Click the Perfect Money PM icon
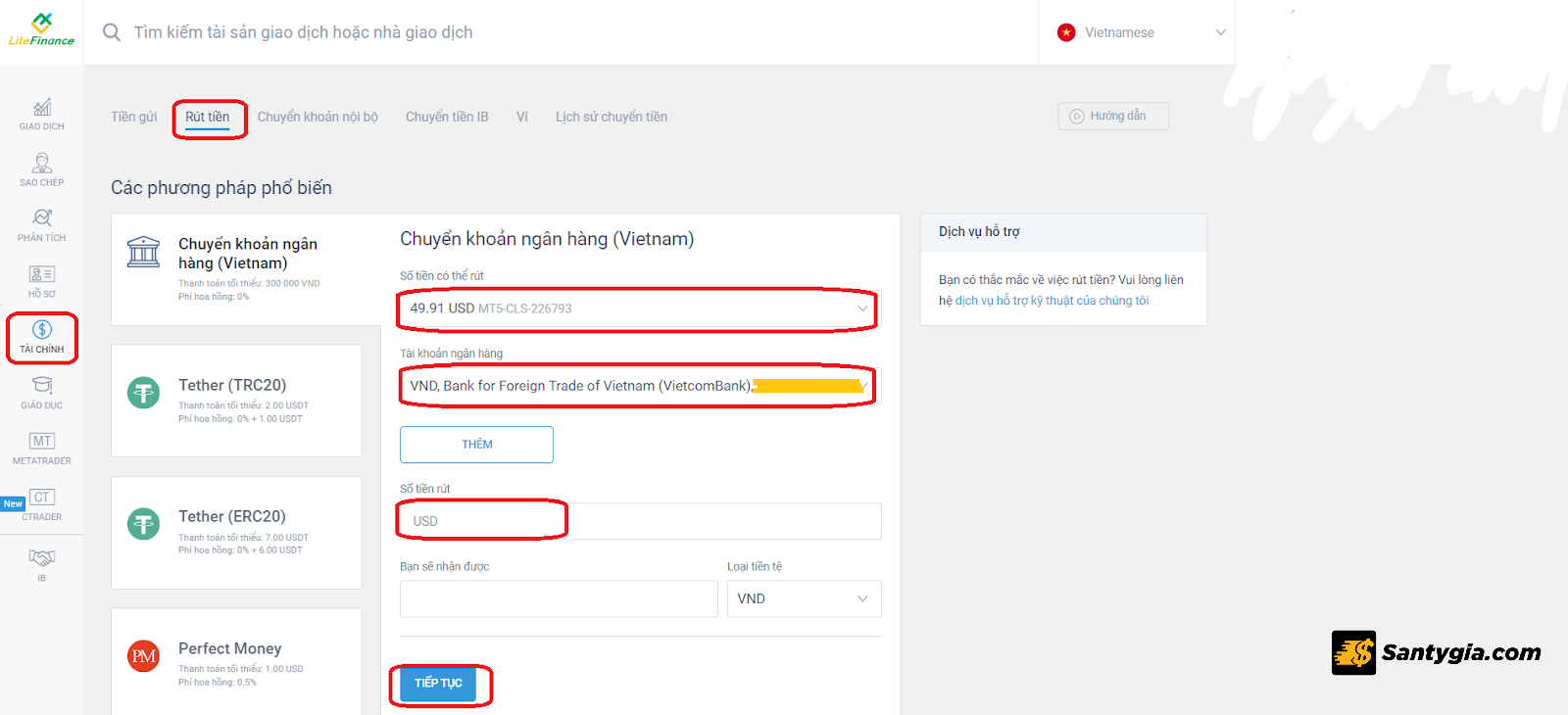The width and height of the screenshot is (1568, 715). pos(144,656)
